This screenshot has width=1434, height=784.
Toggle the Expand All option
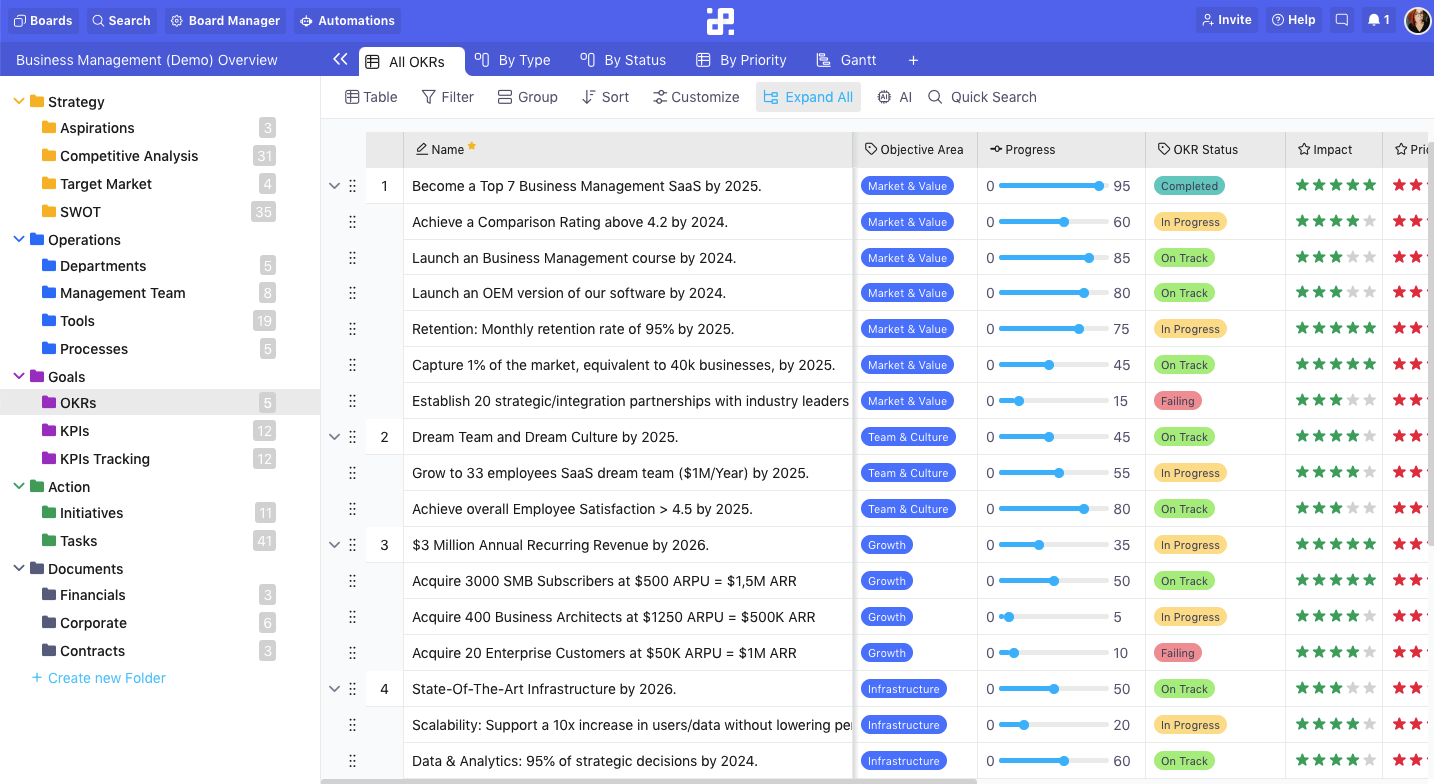pyautogui.click(x=807, y=97)
